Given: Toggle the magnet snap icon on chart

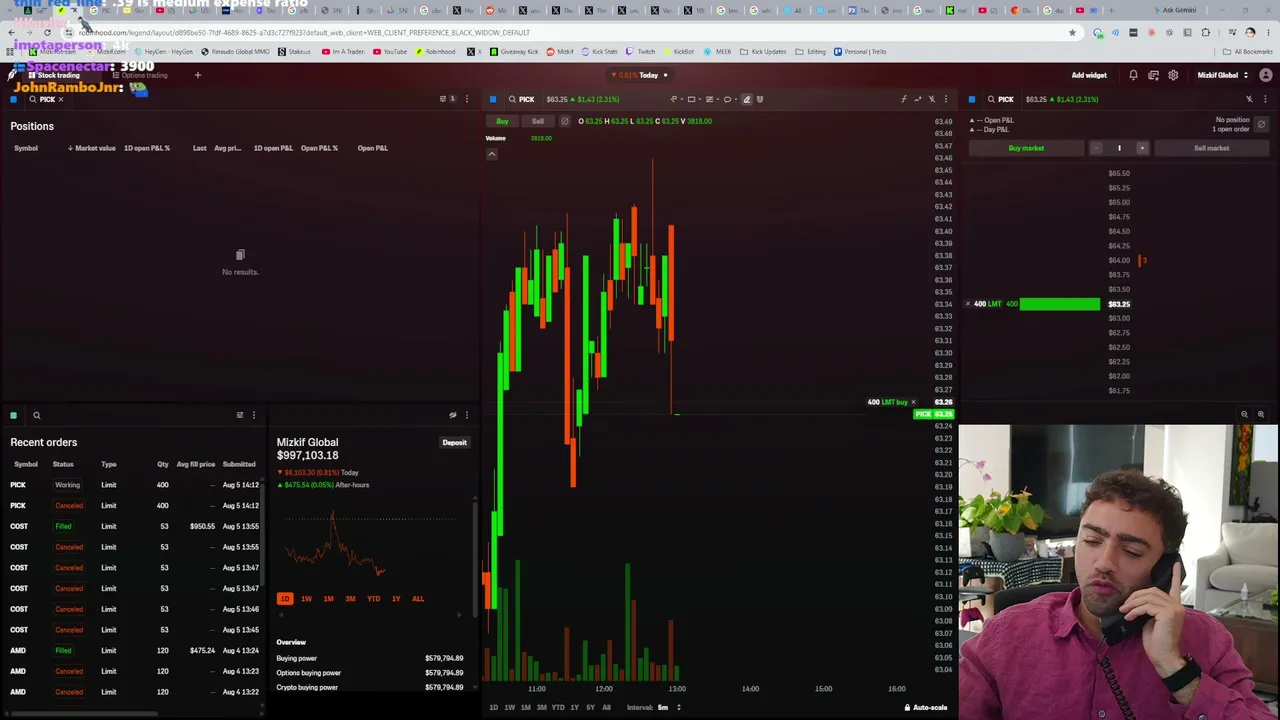Looking at the screenshot, I should [x=760, y=99].
